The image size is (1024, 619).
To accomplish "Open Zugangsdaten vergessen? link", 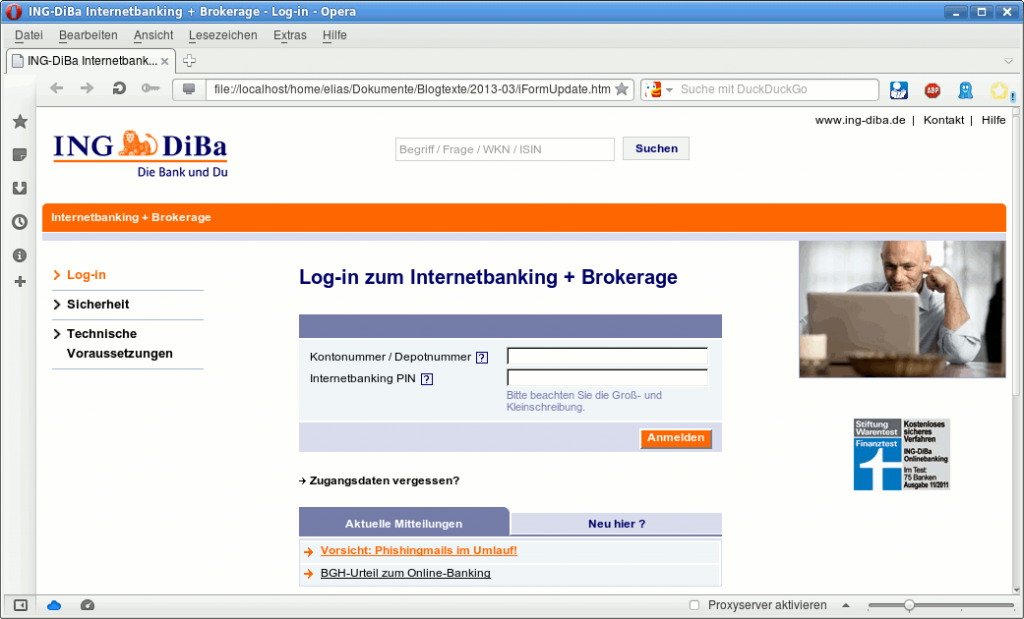I will pyautogui.click(x=384, y=481).
